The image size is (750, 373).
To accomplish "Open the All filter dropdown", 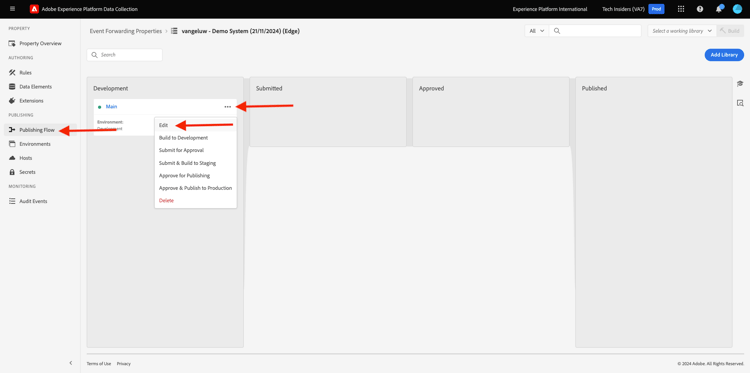I will pos(537,31).
